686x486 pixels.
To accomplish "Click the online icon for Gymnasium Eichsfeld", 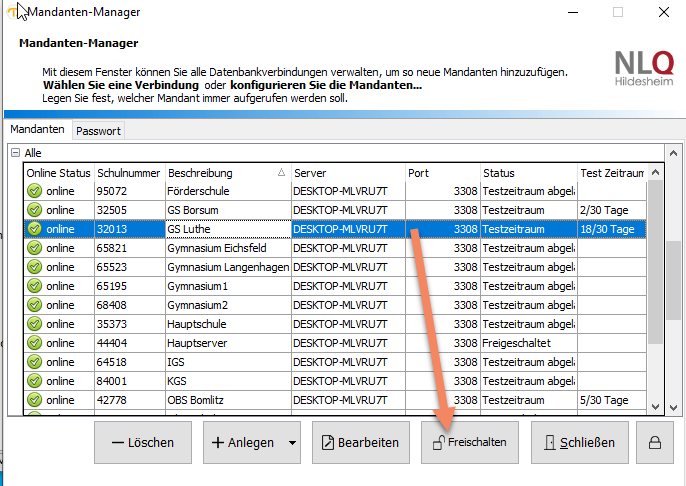I will pos(34,248).
